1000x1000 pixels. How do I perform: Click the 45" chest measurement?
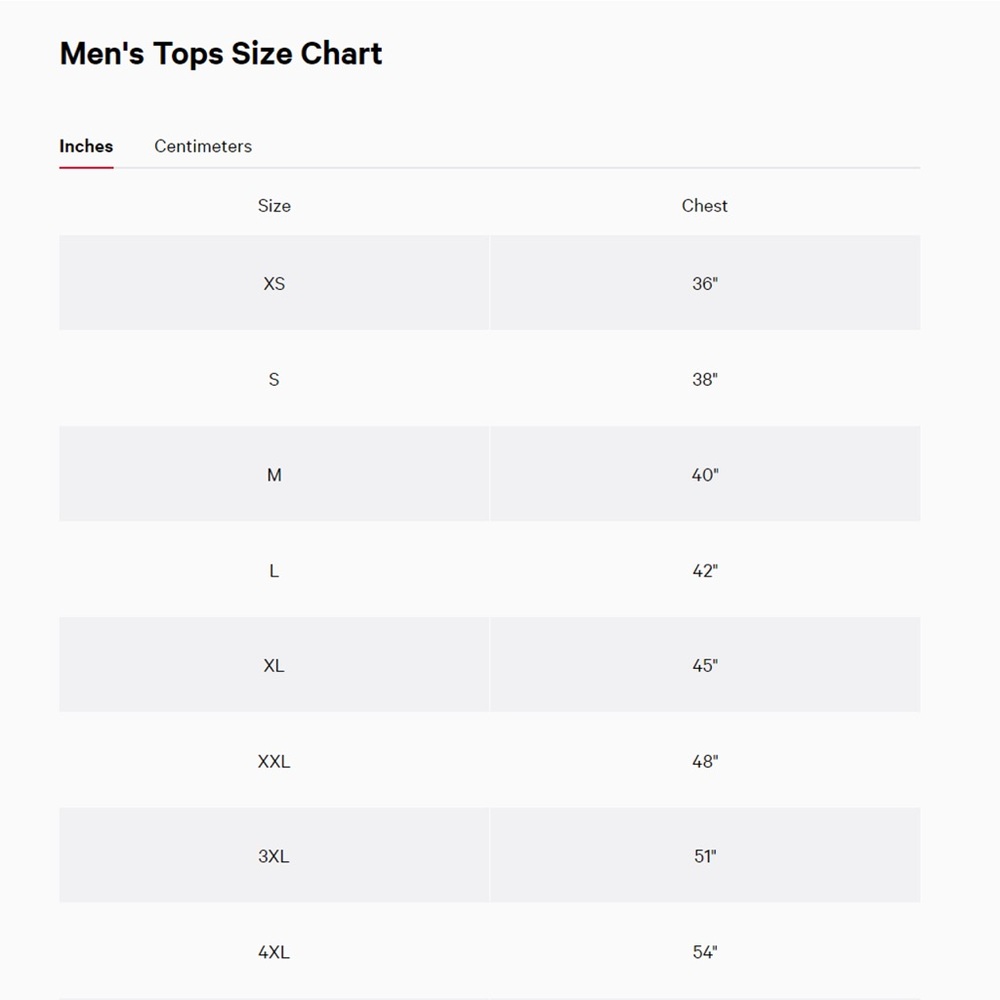click(705, 665)
